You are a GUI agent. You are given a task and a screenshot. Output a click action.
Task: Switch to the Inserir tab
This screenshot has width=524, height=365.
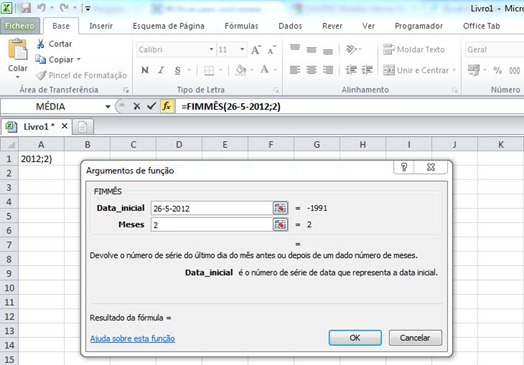click(x=101, y=26)
